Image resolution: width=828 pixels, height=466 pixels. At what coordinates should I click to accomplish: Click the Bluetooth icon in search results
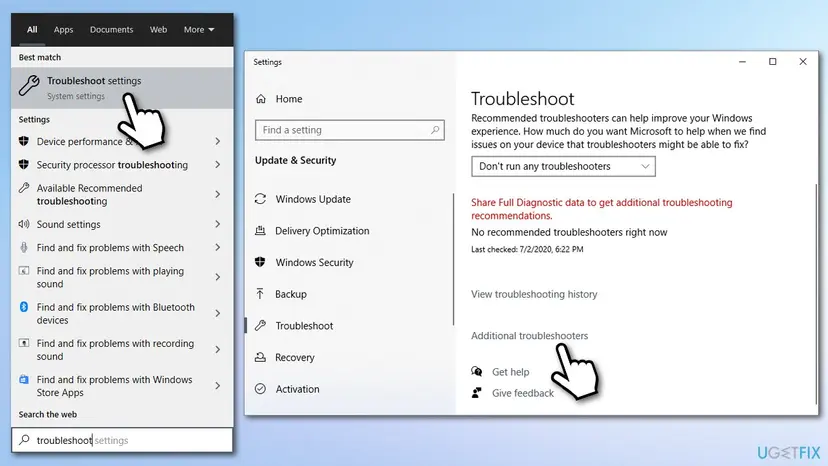(24, 306)
